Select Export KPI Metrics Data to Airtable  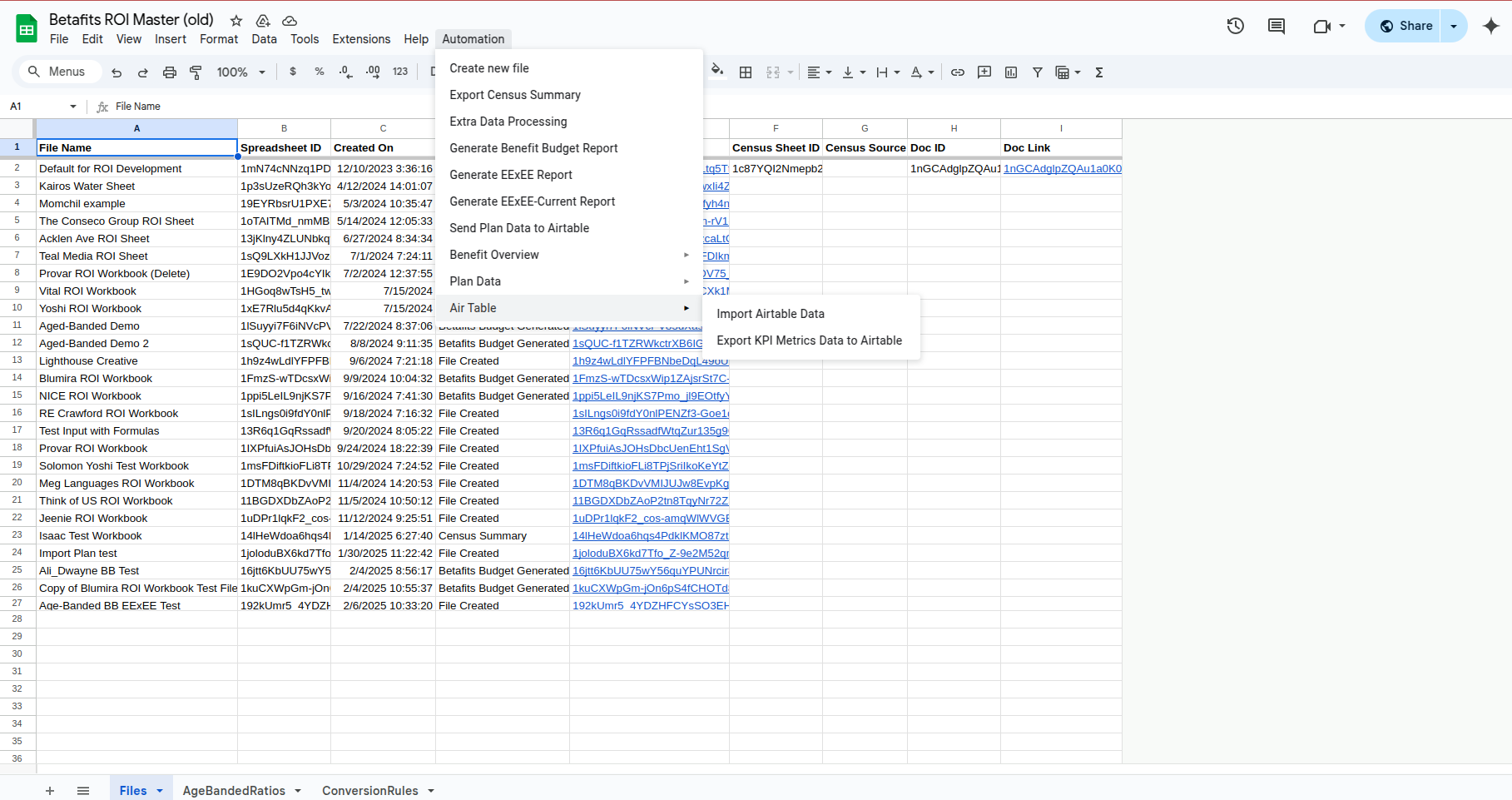[x=811, y=340]
